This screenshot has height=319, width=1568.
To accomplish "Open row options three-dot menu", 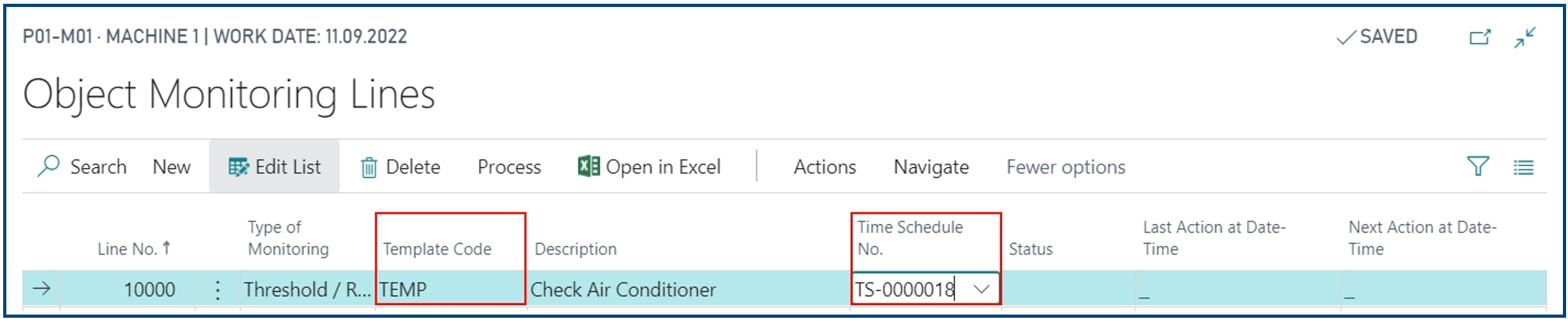I will click(x=218, y=290).
